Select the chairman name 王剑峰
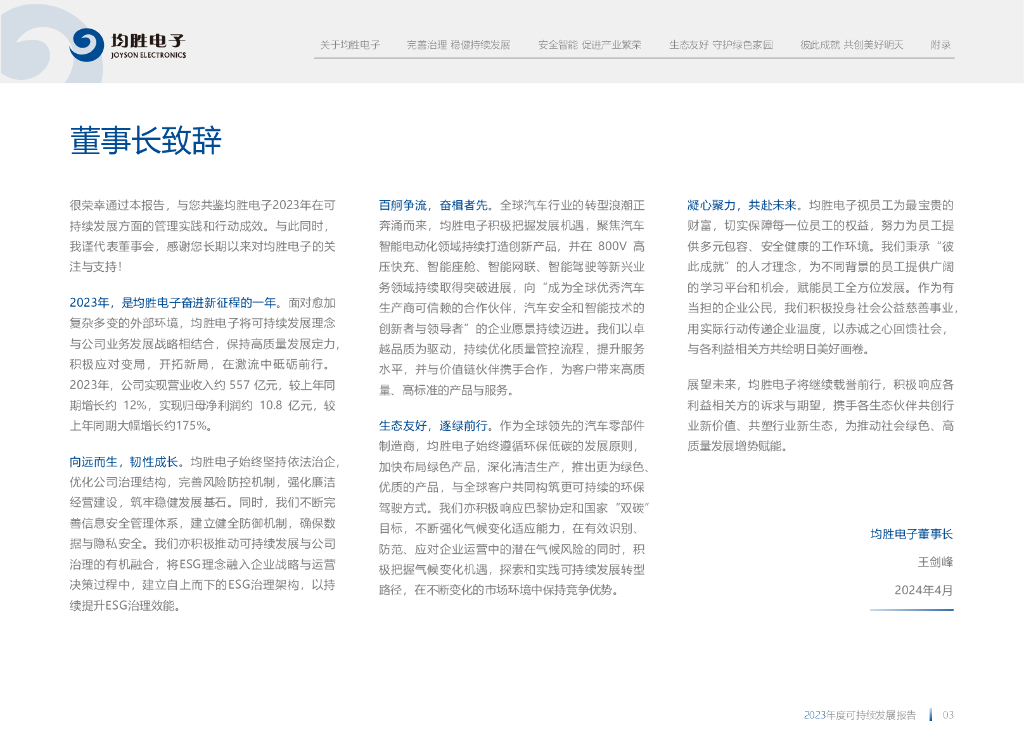Viewport: 1024px width, 754px height. click(935, 563)
